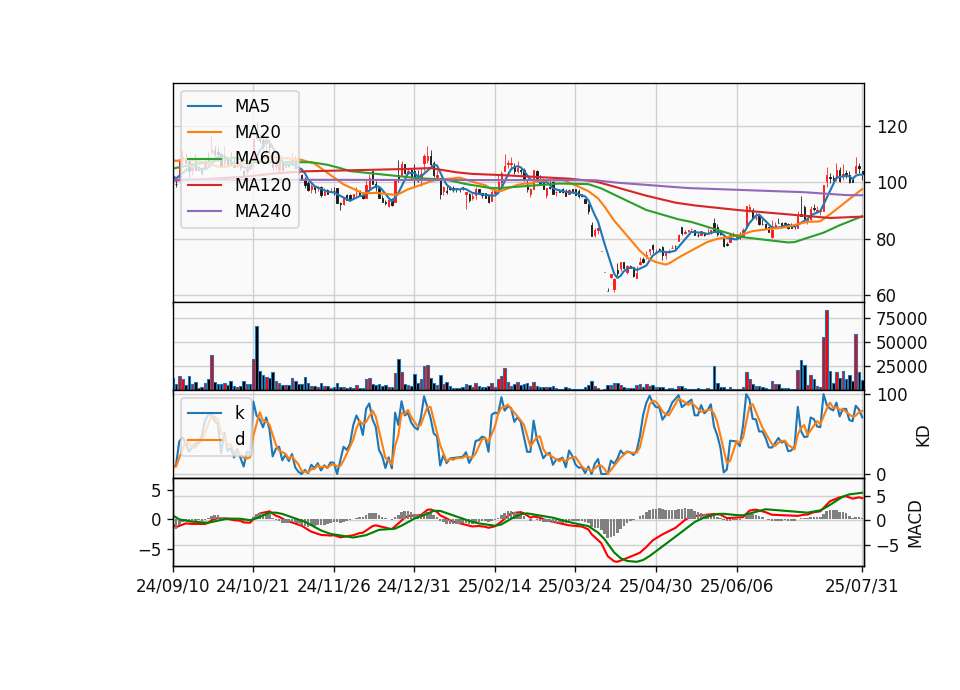Viewport: 960px width, 690px height.
Task: Click the 50000 volume axis label
Action: tap(902, 343)
